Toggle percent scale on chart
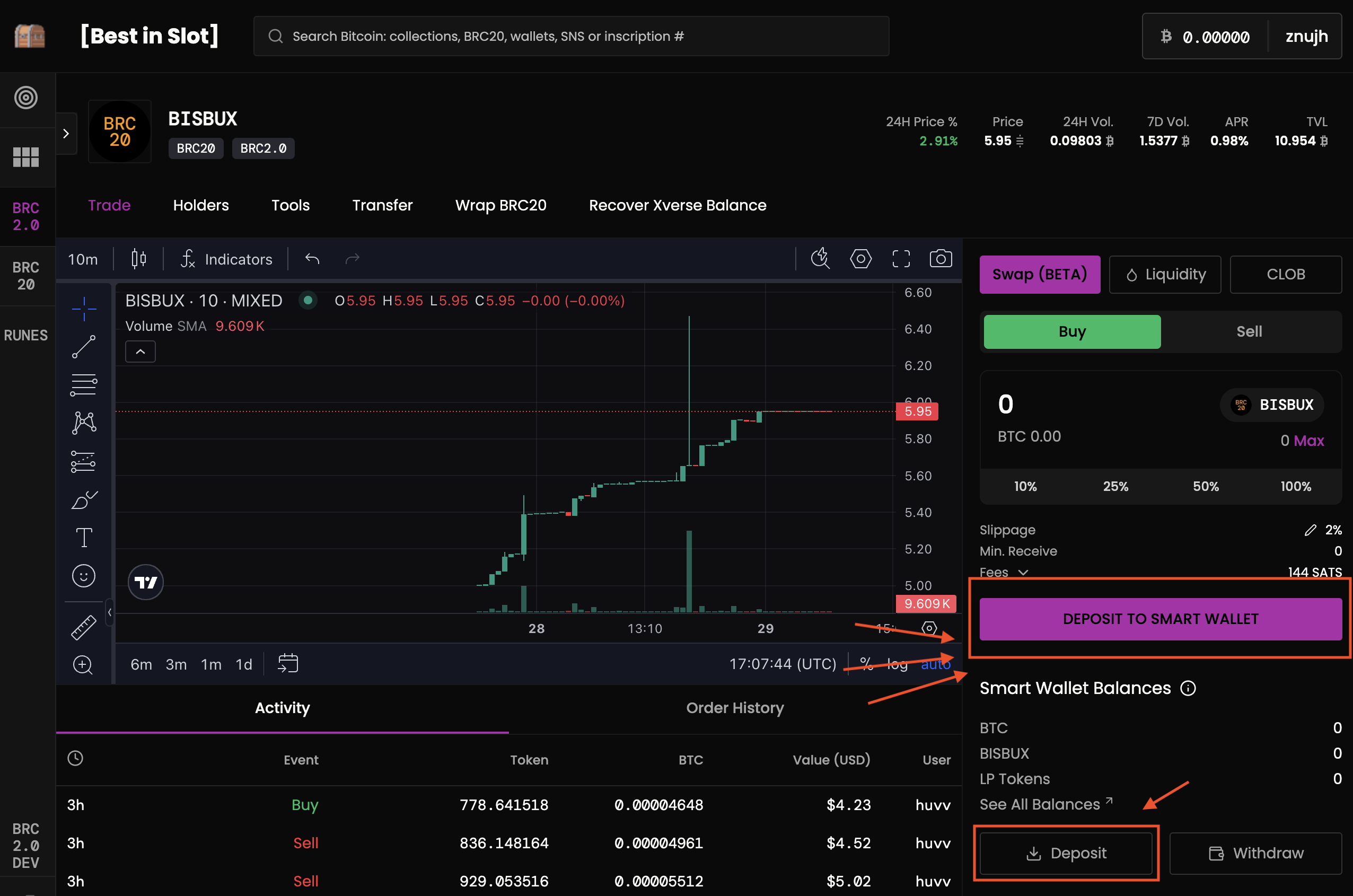Viewport: 1353px width, 896px height. click(866, 664)
